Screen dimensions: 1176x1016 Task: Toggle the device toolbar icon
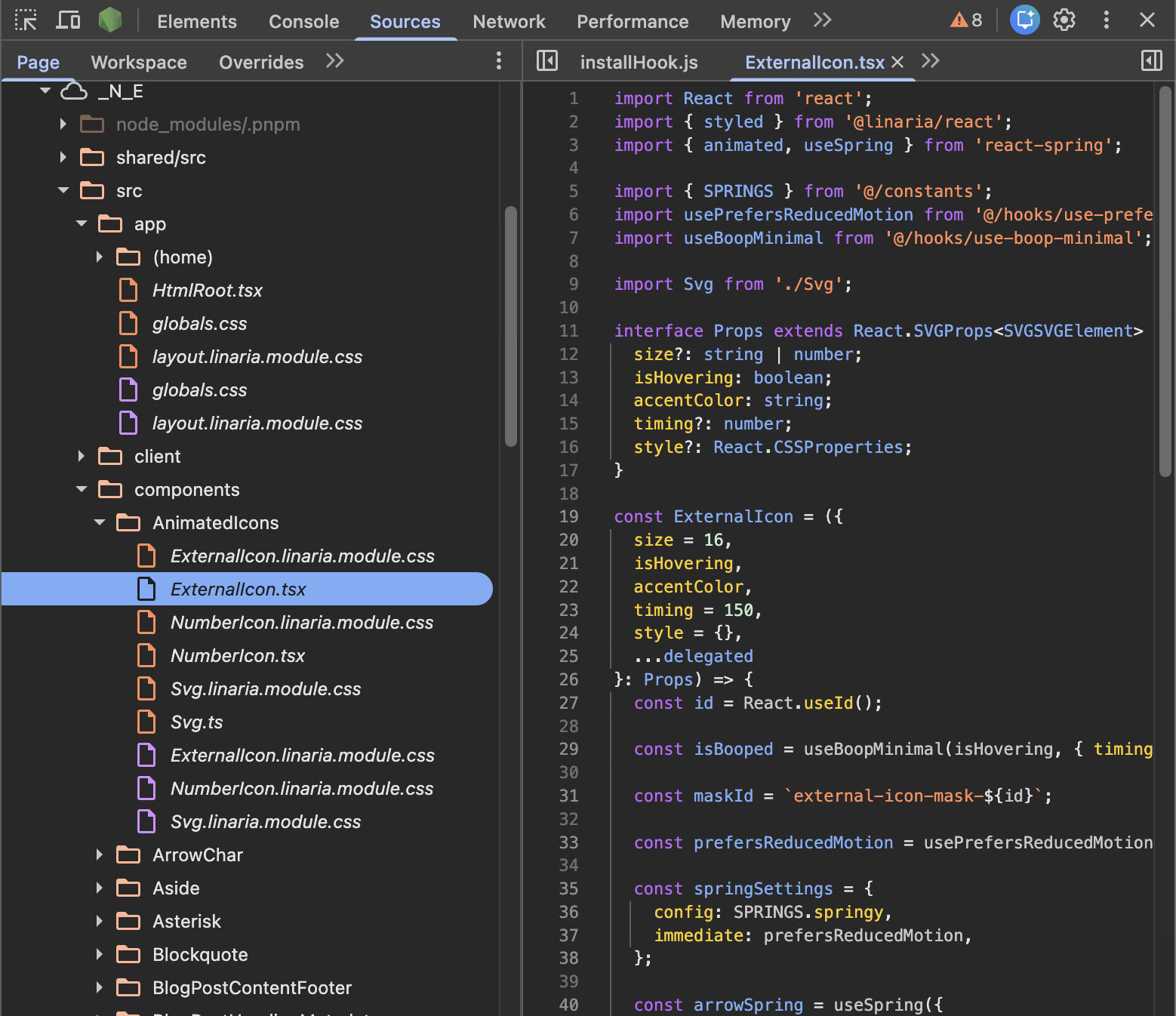click(68, 20)
